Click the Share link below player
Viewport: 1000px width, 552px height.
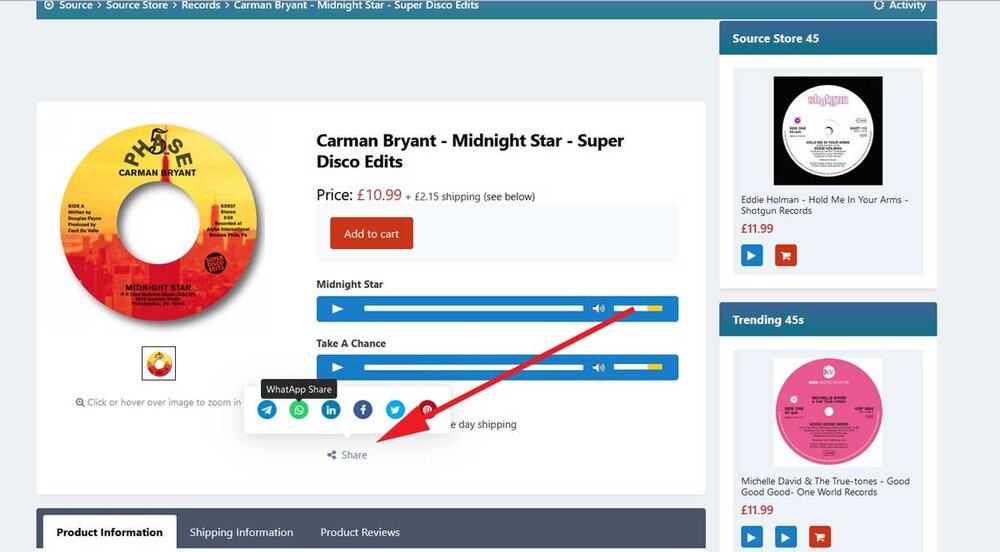point(347,455)
